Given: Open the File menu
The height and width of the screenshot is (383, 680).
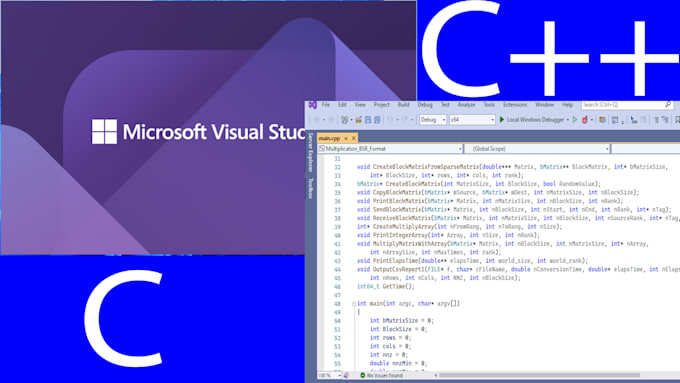Looking at the screenshot, I should click(326, 105).
